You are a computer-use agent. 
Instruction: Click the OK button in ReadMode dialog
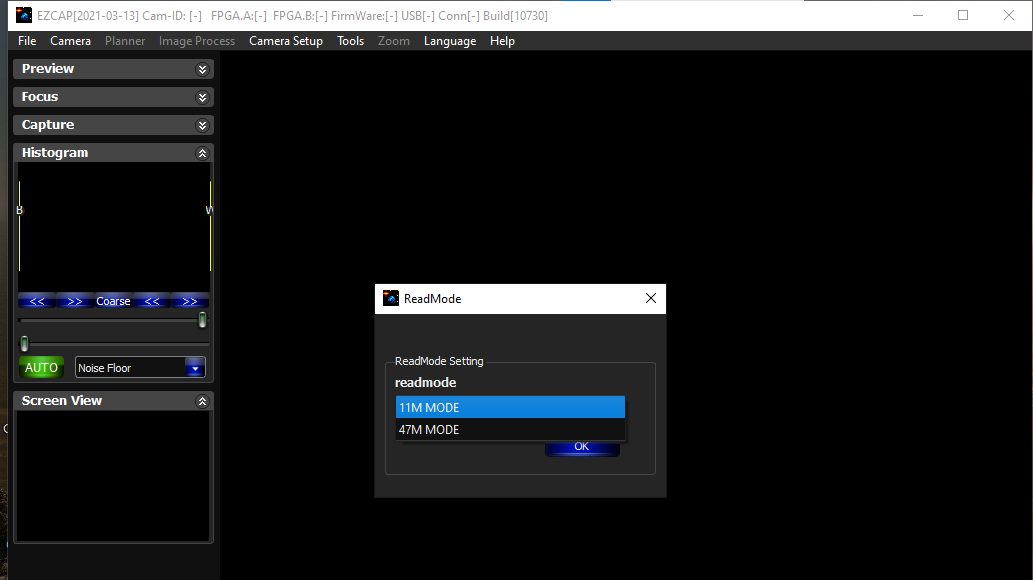[x=582, y=448]
